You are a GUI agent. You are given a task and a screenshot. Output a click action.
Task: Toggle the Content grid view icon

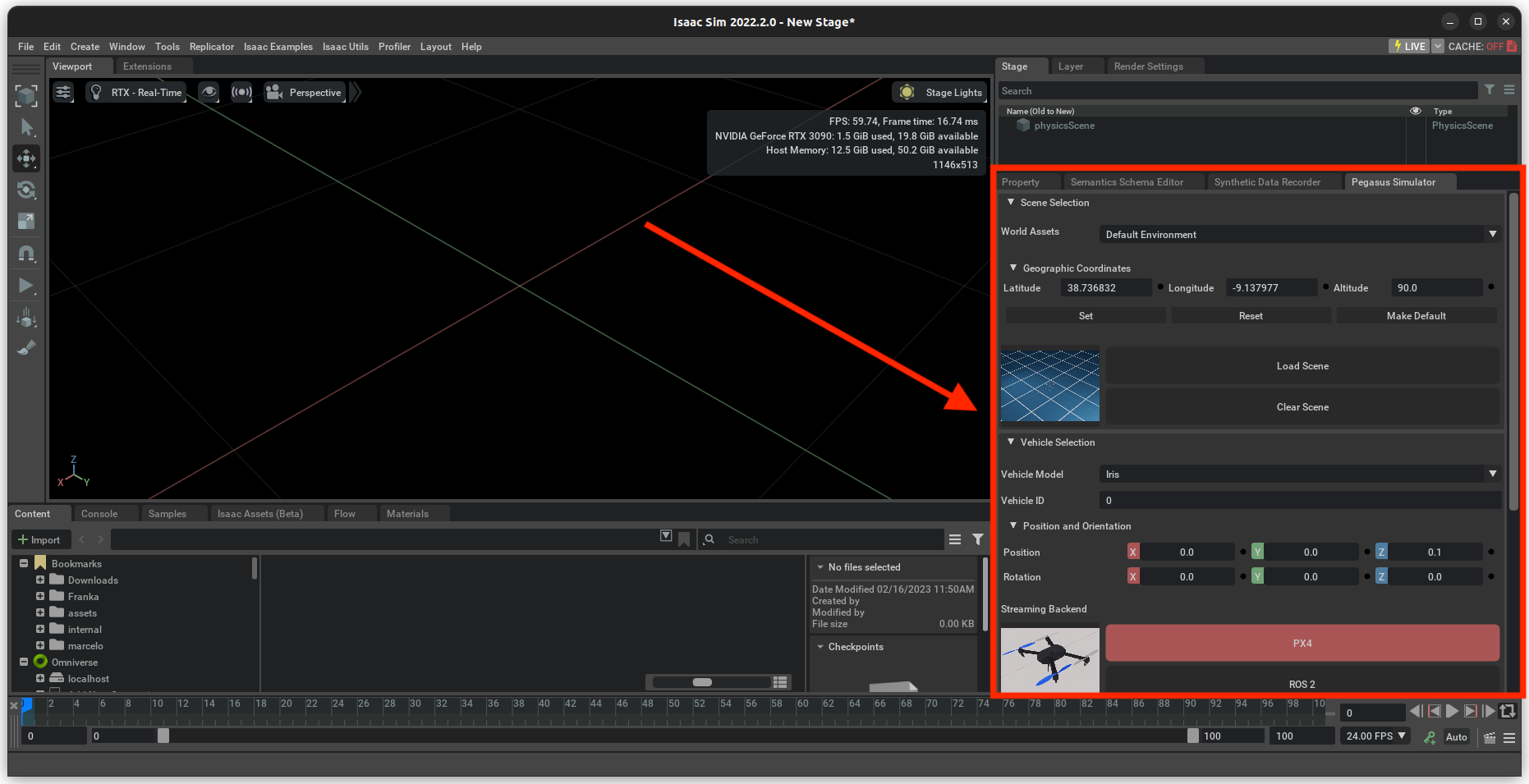(780, 682)
